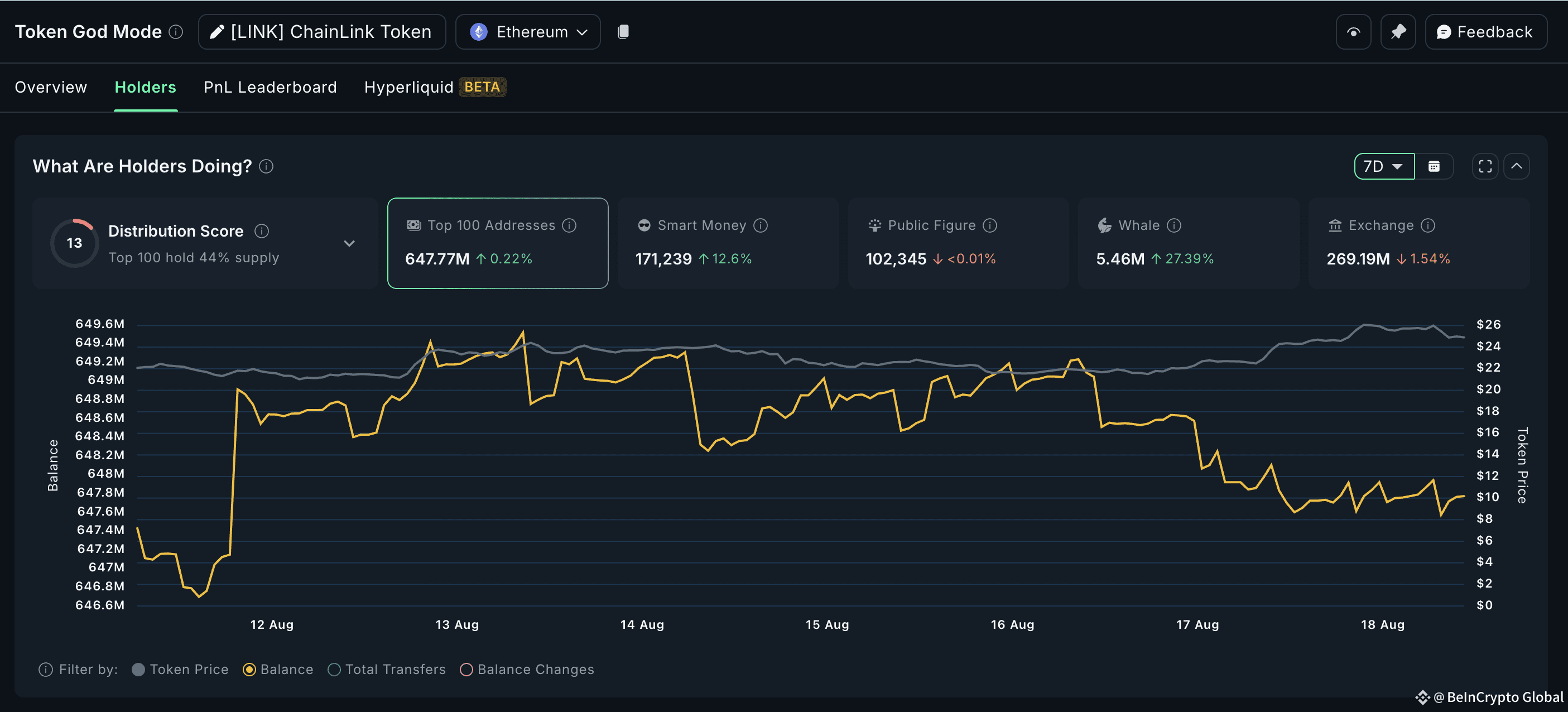This screenshot has width=1568, height=712.
Task: Click the 269.19M Exchange value
Action: [1358, 259]
